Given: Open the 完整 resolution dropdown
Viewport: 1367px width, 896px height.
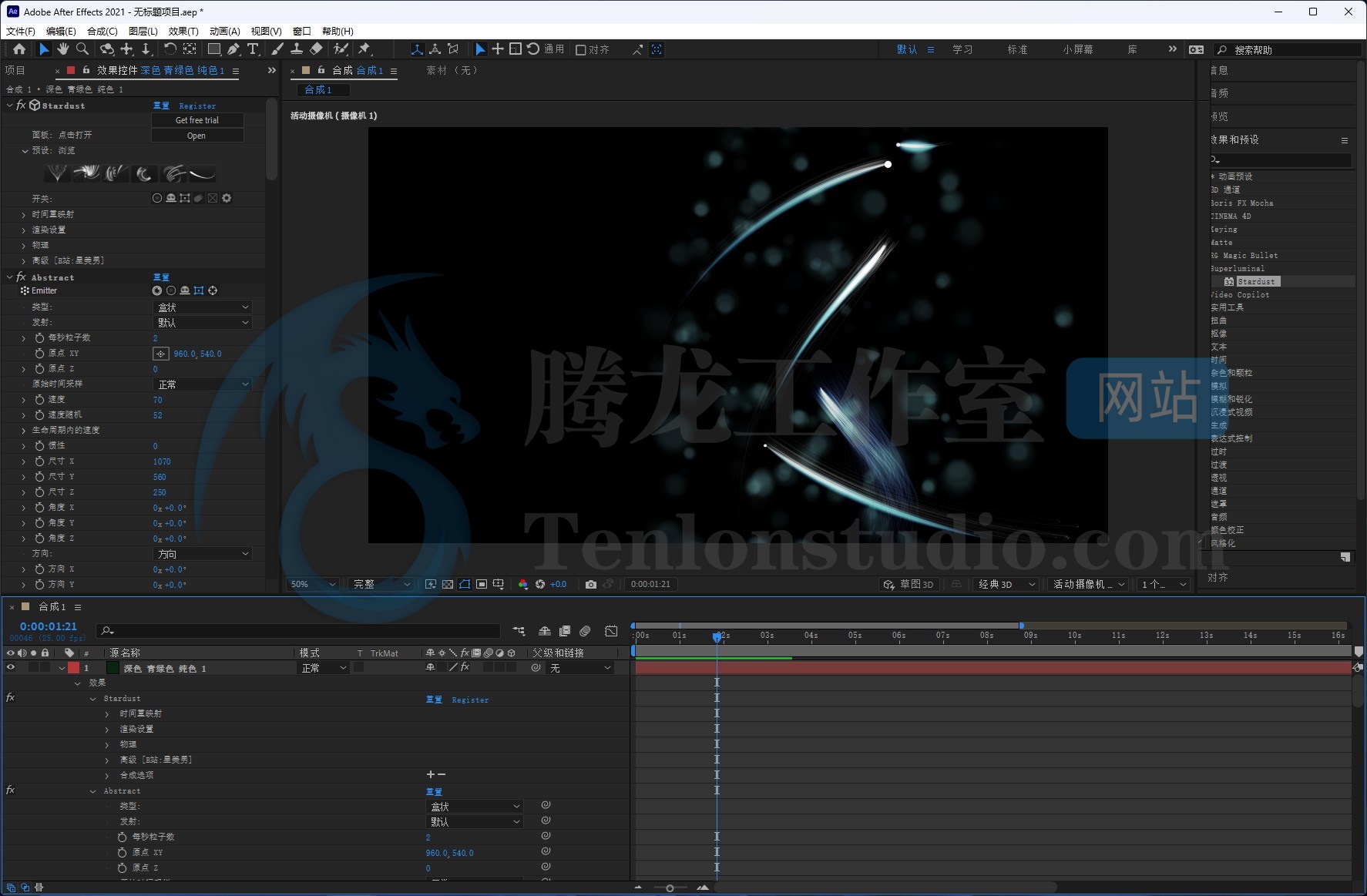Looking at the screenshot, I should (381, 584).
